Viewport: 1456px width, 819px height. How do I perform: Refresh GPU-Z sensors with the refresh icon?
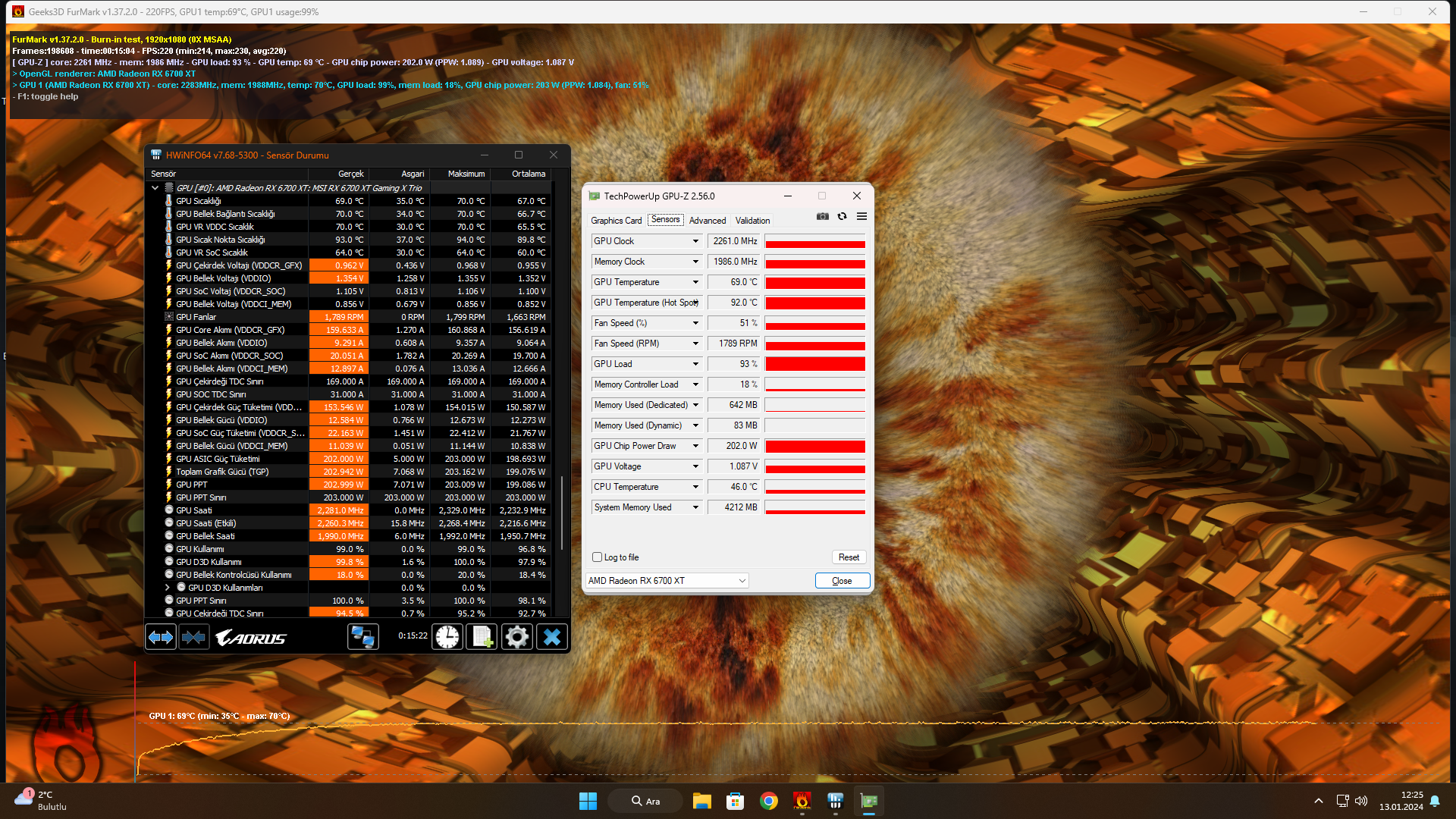(842, 217)
